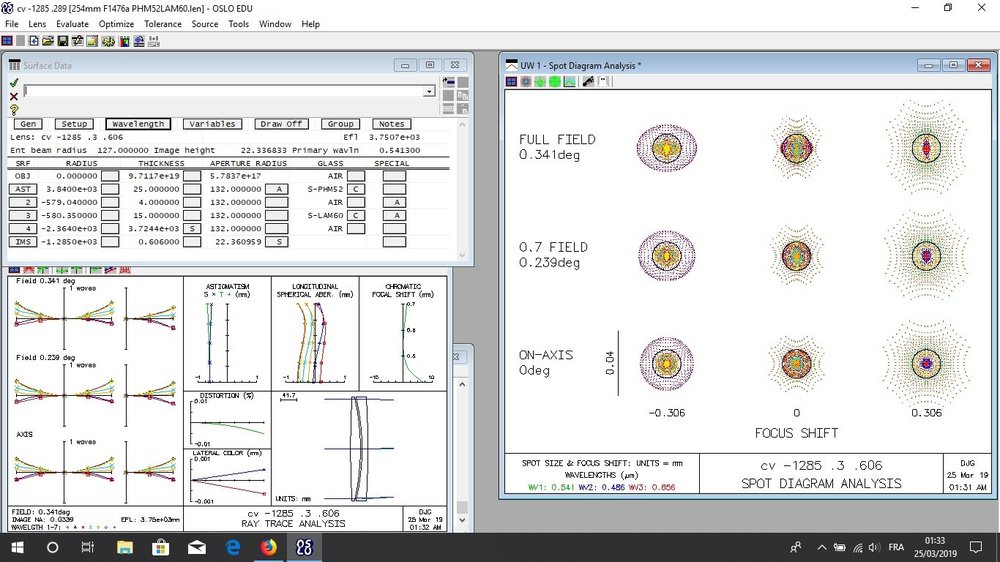Open the File menu
This screenshot has width=1000, height=562.
[x=11, y=24]
